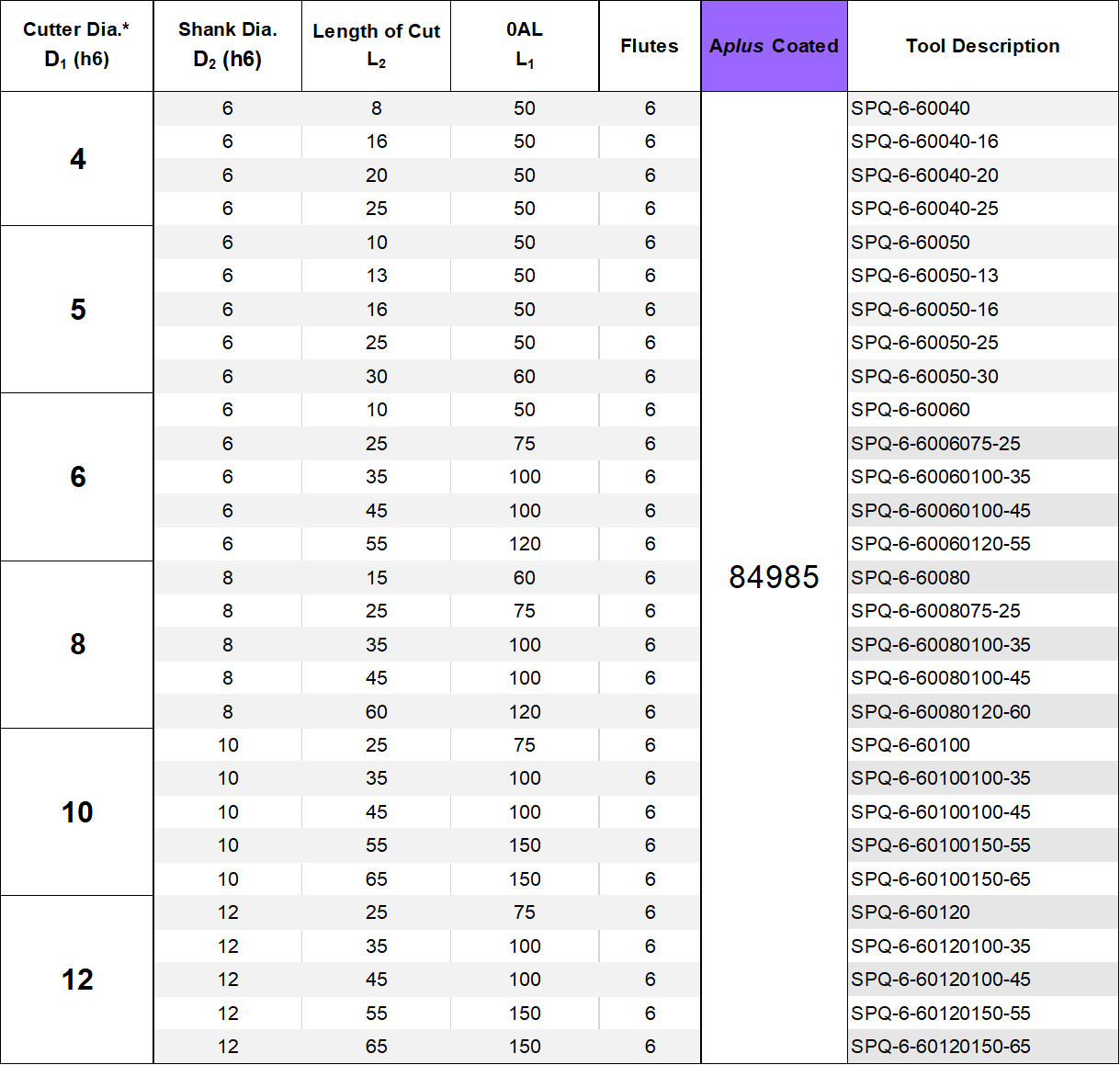Viewport: 1120px width, 1065px height.
Task: Click the SPQ-6-60120150-65 description cell
Action: tap(941, 1047)
